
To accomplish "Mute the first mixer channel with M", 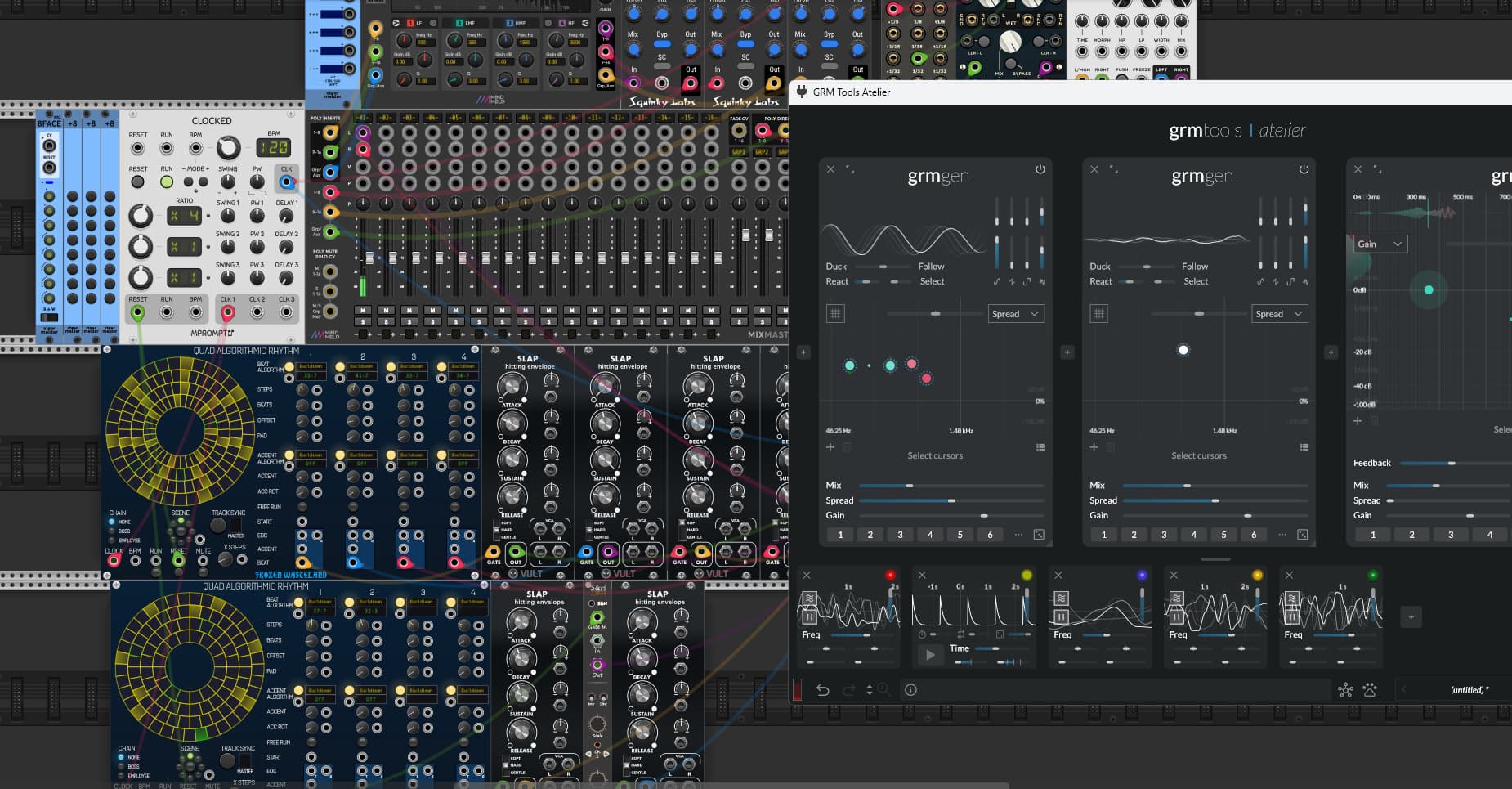I will pyautogui.click(x=362, y=311).
